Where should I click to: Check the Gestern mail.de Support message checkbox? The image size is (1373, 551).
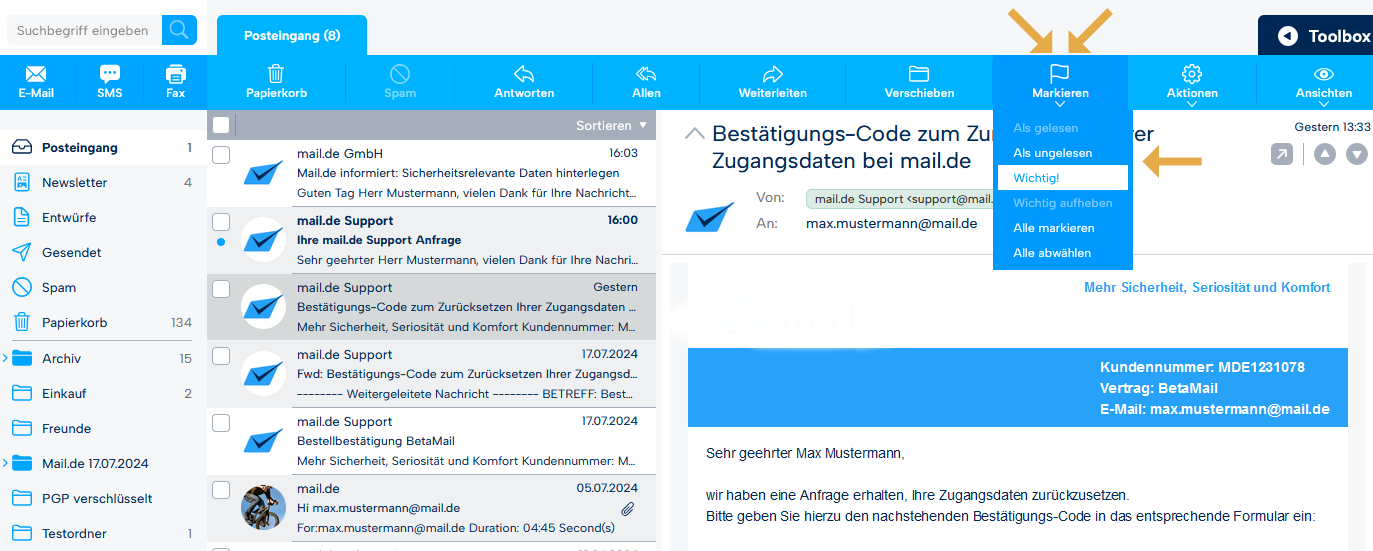221,289
